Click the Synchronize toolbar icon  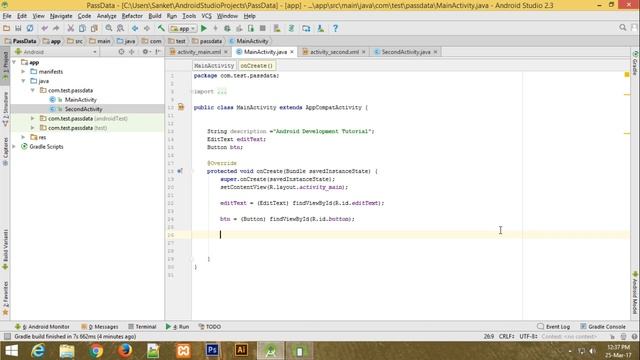pyautogui.click(x=30, y=28)
